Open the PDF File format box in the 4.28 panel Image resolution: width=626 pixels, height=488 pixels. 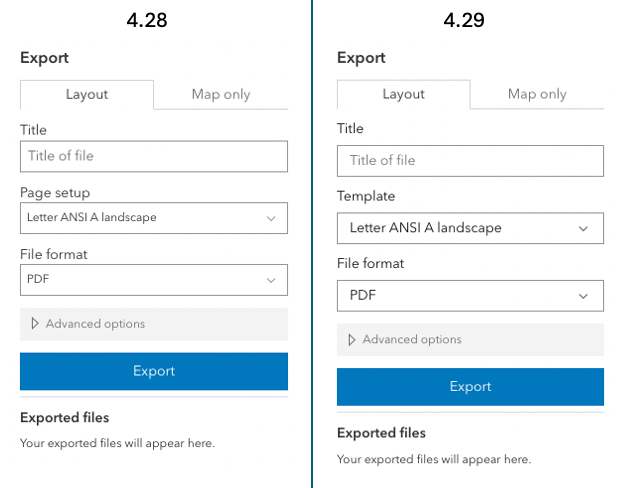tap(153, 280)
